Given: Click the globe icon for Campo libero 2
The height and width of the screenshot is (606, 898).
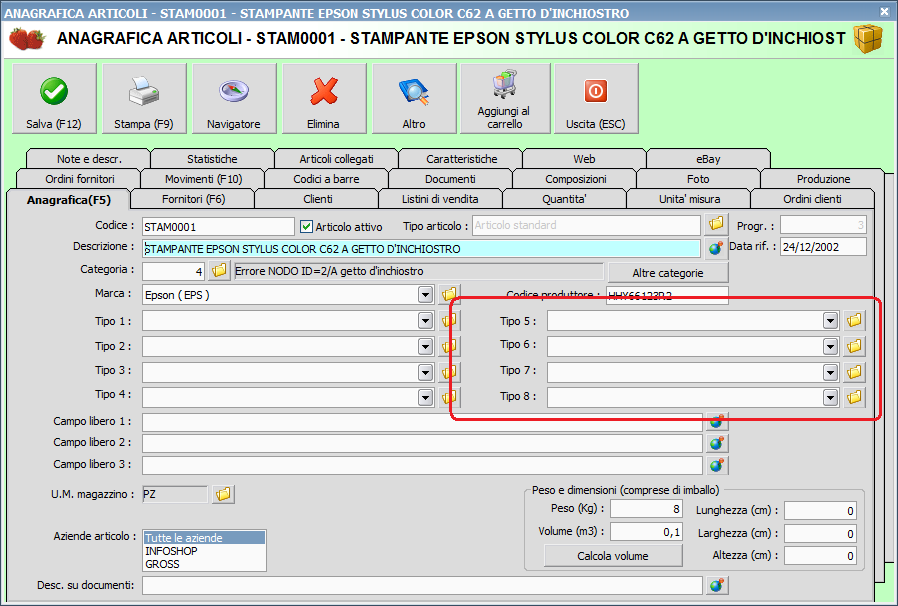Looking at the screenshot, I should (x=716, y=443).
